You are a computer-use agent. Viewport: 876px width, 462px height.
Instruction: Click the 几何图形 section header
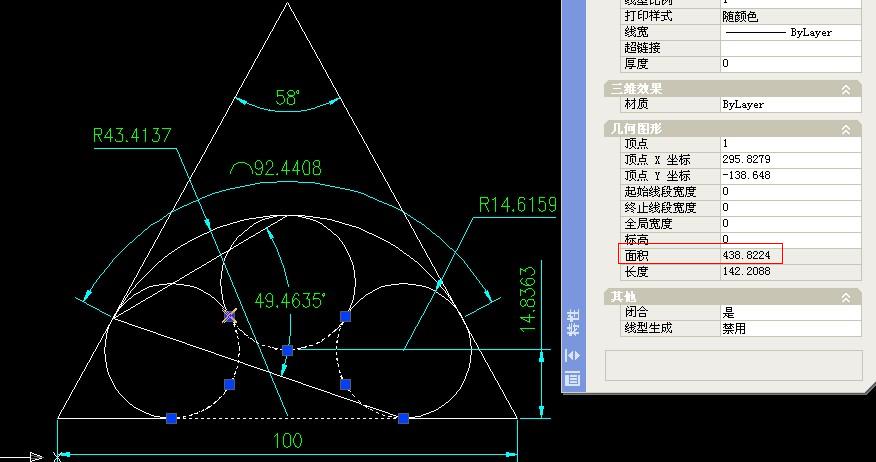point(732,130)
